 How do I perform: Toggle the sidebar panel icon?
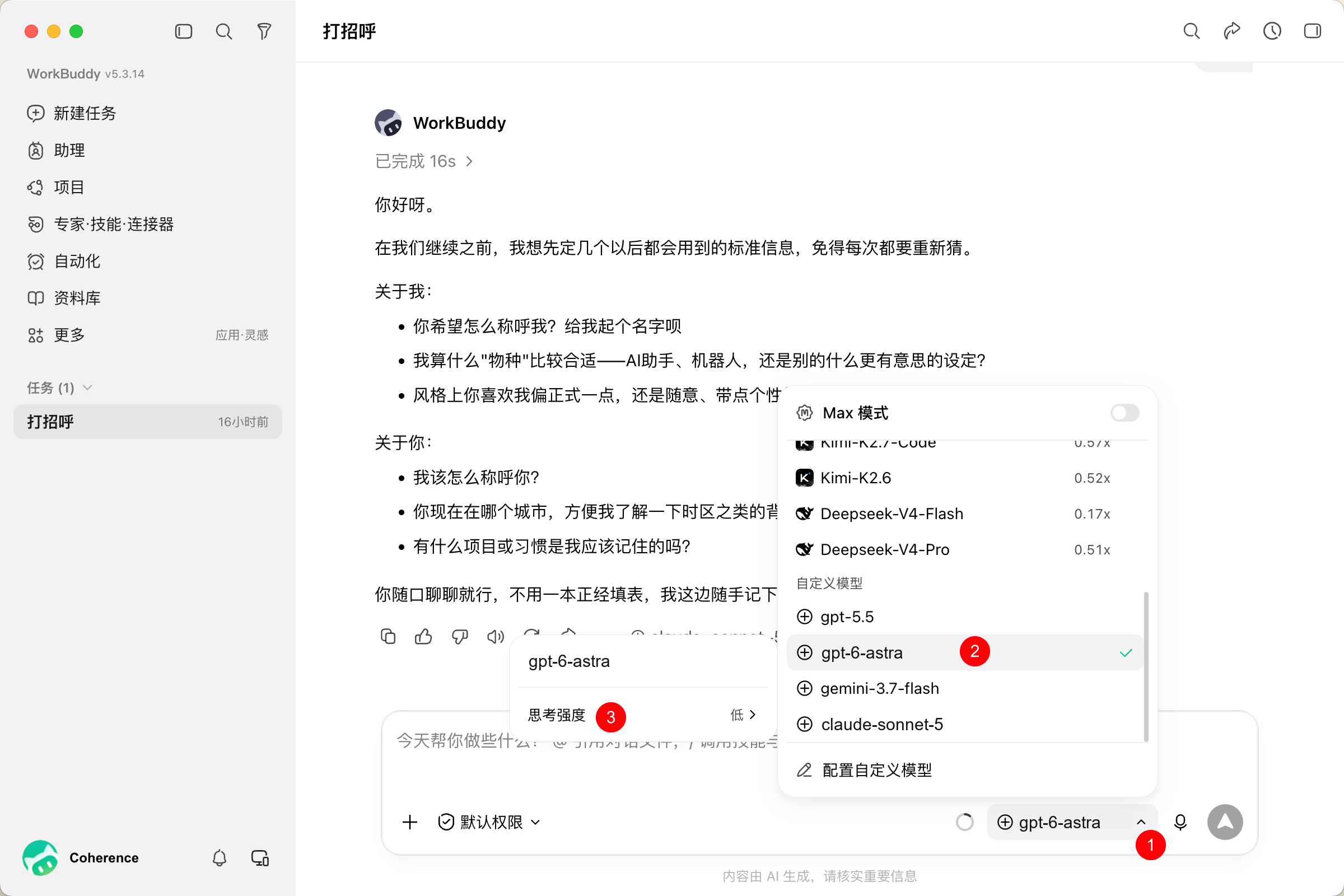(x=184, y=31)
